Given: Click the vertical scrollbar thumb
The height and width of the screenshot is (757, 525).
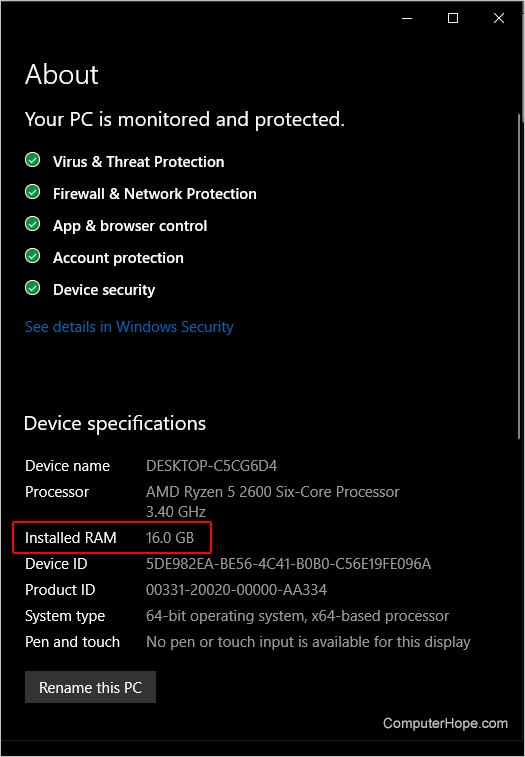Looking at the screenshot, I should [519, 276].
